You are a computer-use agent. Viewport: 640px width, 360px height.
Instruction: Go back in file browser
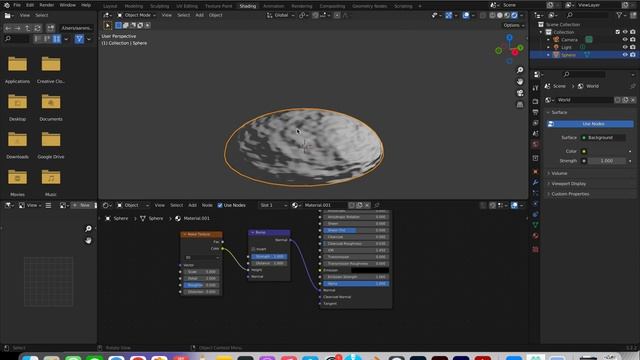(x=8, y=28)
